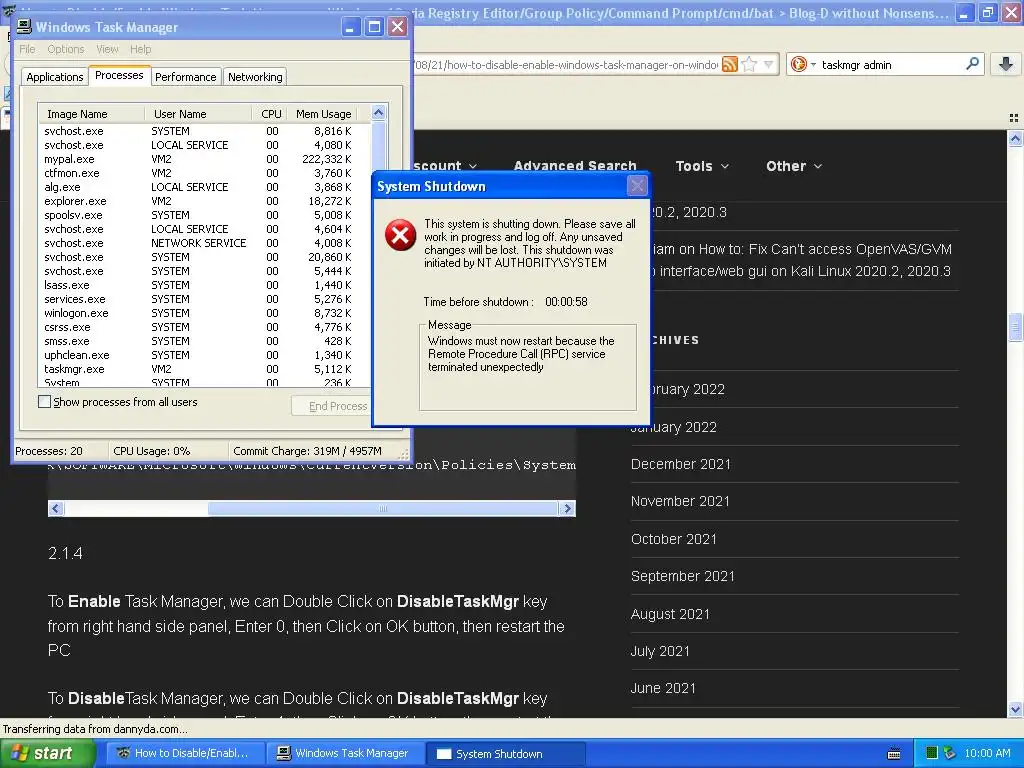Sort processes by CPU column

point(270,114)
